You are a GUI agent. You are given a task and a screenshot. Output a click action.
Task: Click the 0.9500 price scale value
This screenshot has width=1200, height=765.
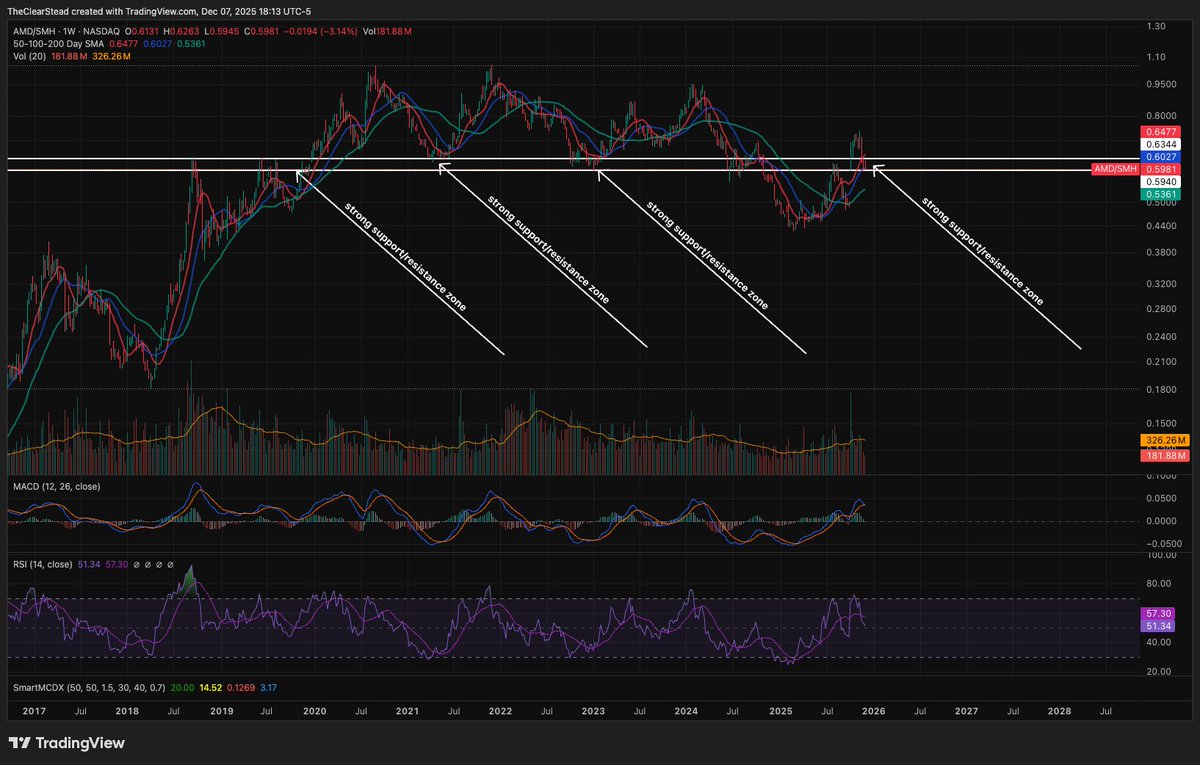1161,84
